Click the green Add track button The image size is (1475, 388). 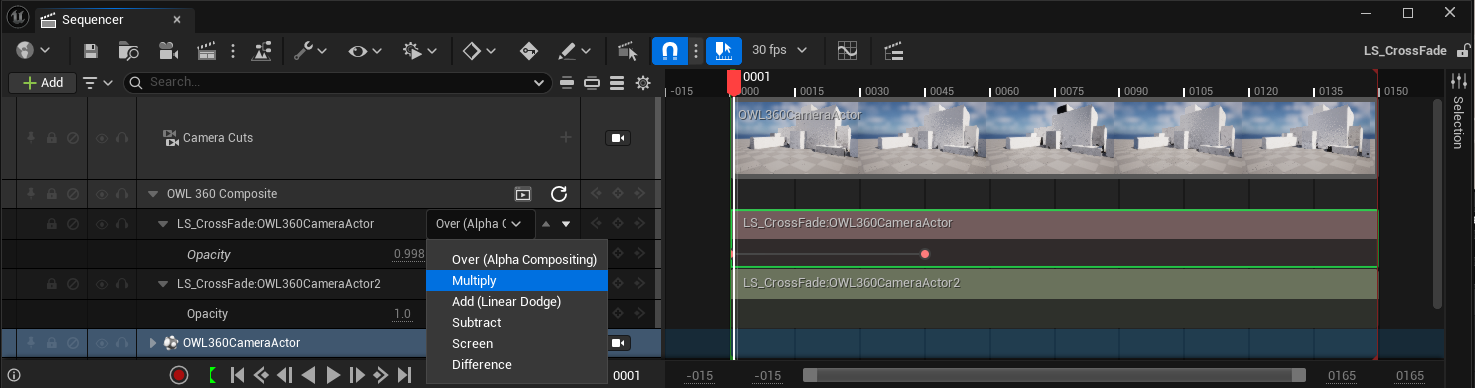pos(42,82)
